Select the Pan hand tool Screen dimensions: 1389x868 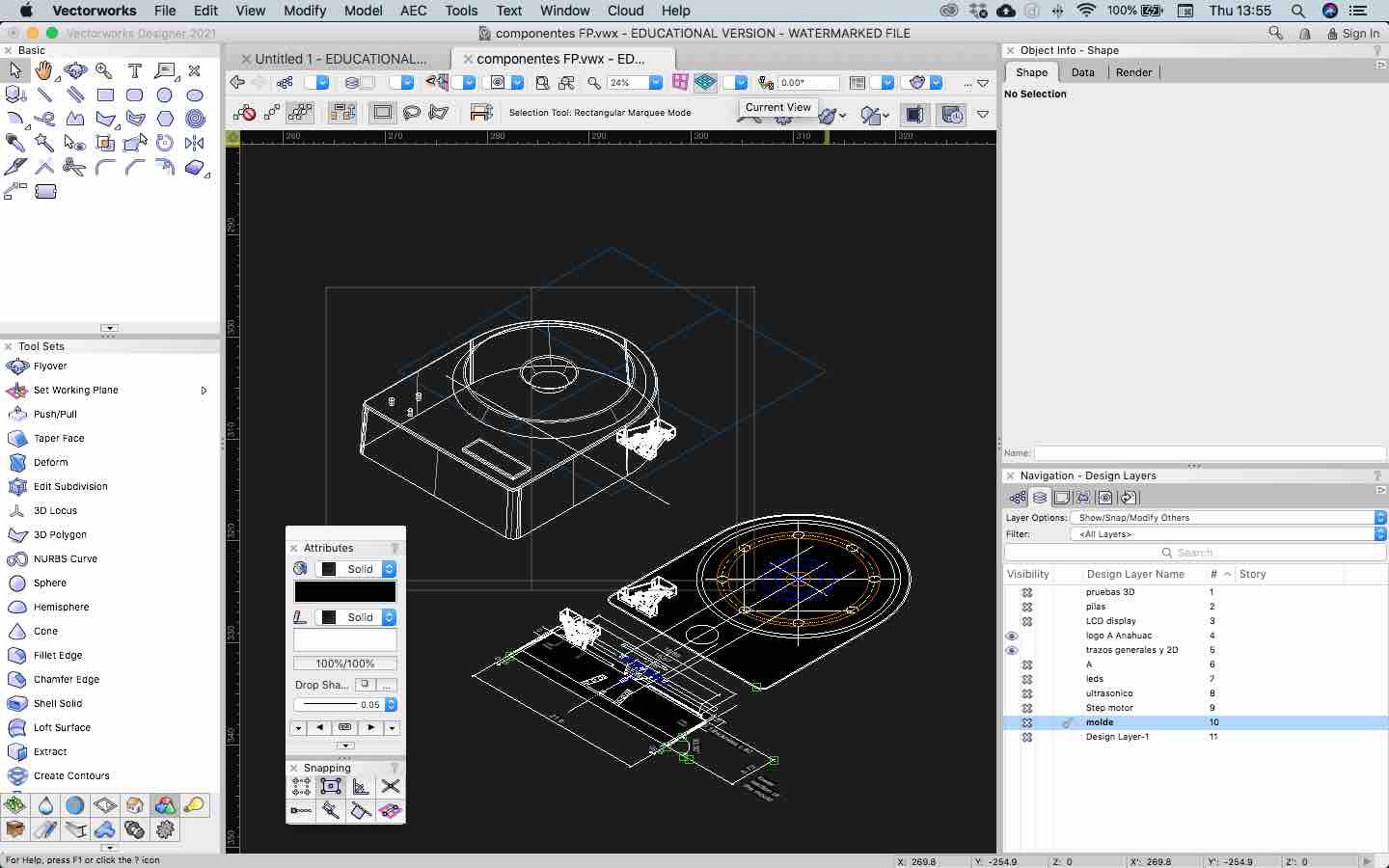pos(44,70)
